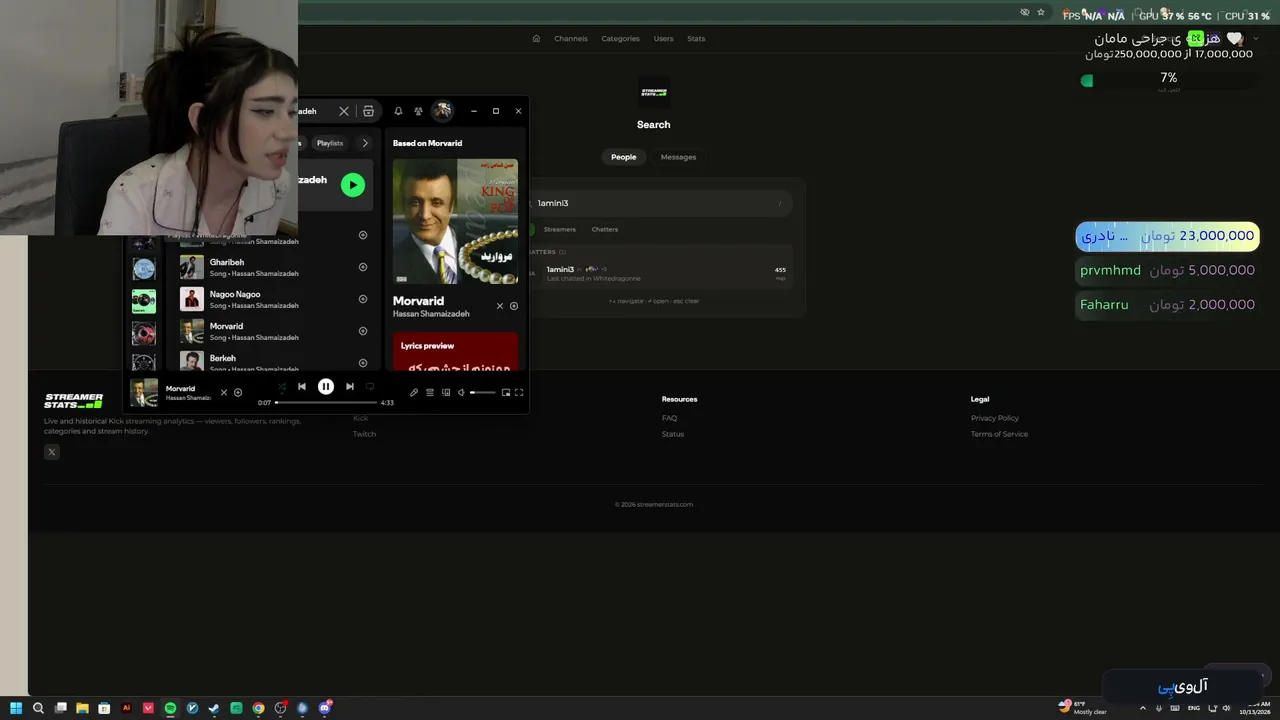Click the green play button for Hassan Shamaizadeh
The width and height of the screenshot is (1280, 720).
[x=353, y=184]
